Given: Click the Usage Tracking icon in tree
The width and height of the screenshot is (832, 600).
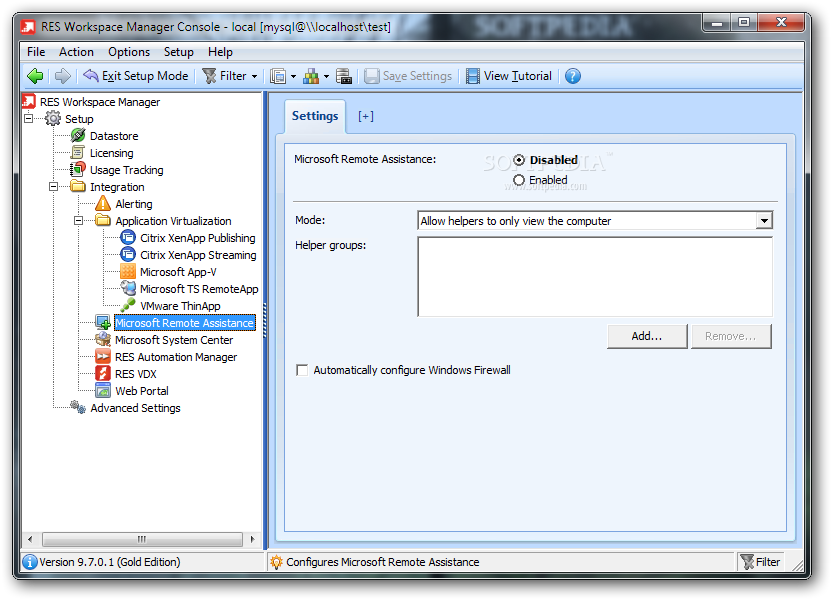Looking at the screenshot, I should (x=78, y=170).
